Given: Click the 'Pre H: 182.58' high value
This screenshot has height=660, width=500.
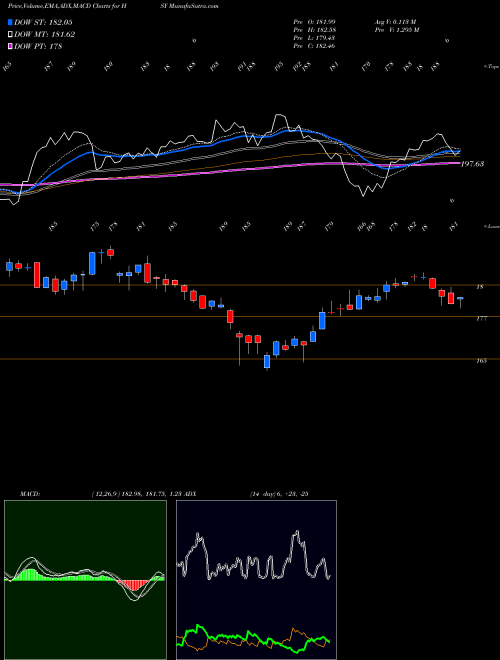Looking at the screenshot, I should coord(314,29).
